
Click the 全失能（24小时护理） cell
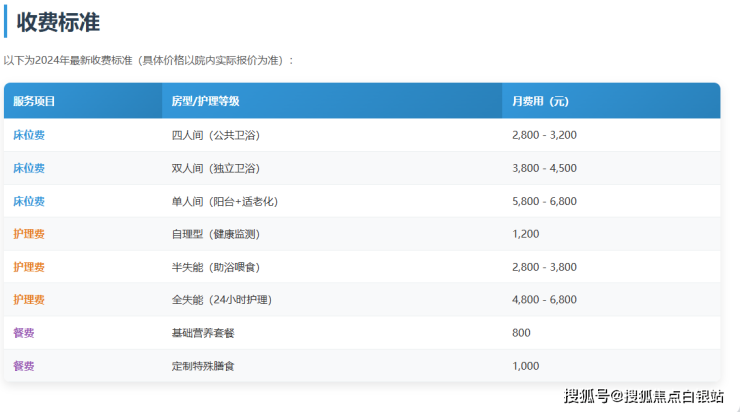coord(220,300)
